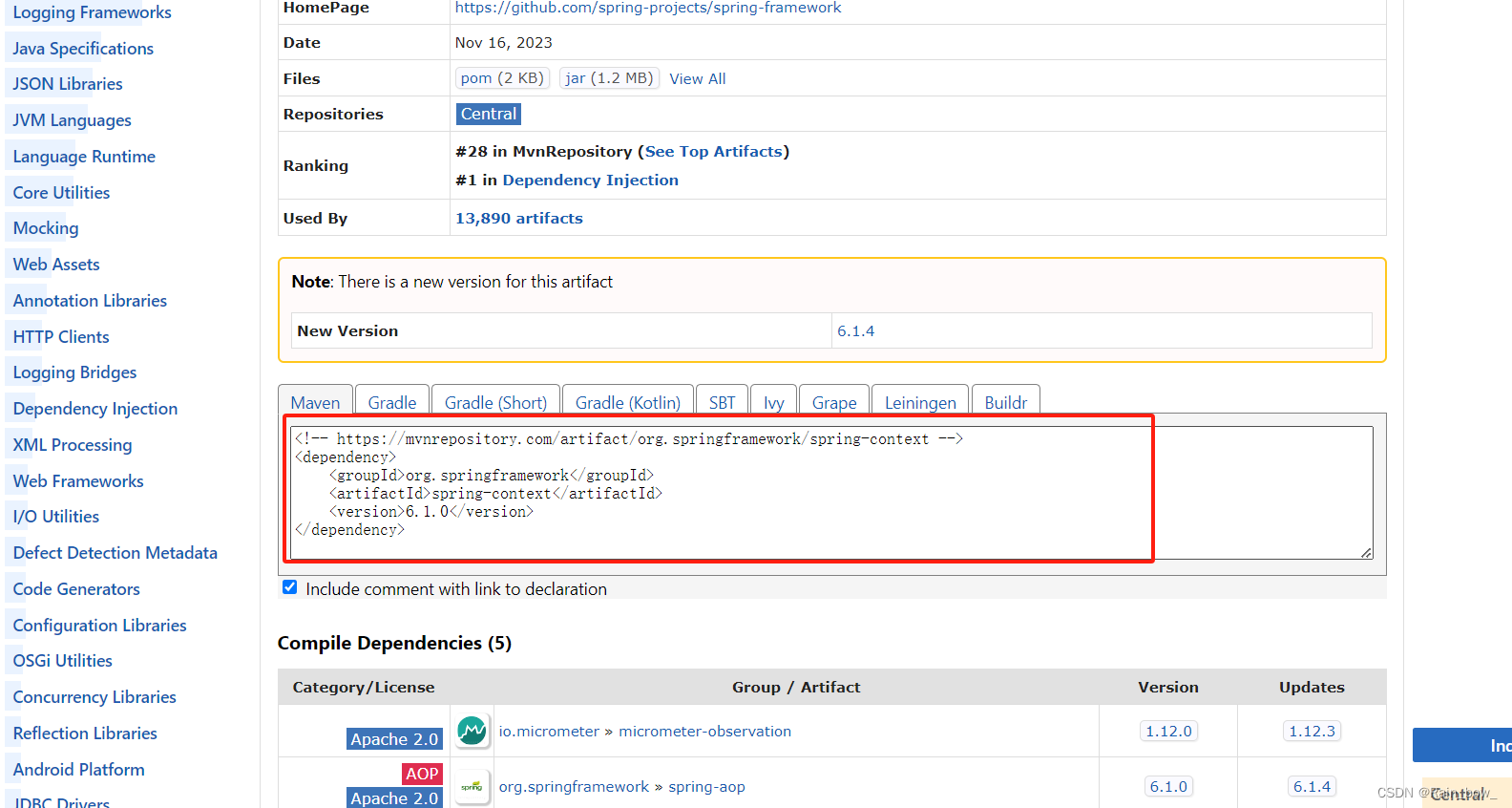This screenshot has width=1512, height=808.
Task: Click the micrometer-observation logo icon
Action: 472,732
